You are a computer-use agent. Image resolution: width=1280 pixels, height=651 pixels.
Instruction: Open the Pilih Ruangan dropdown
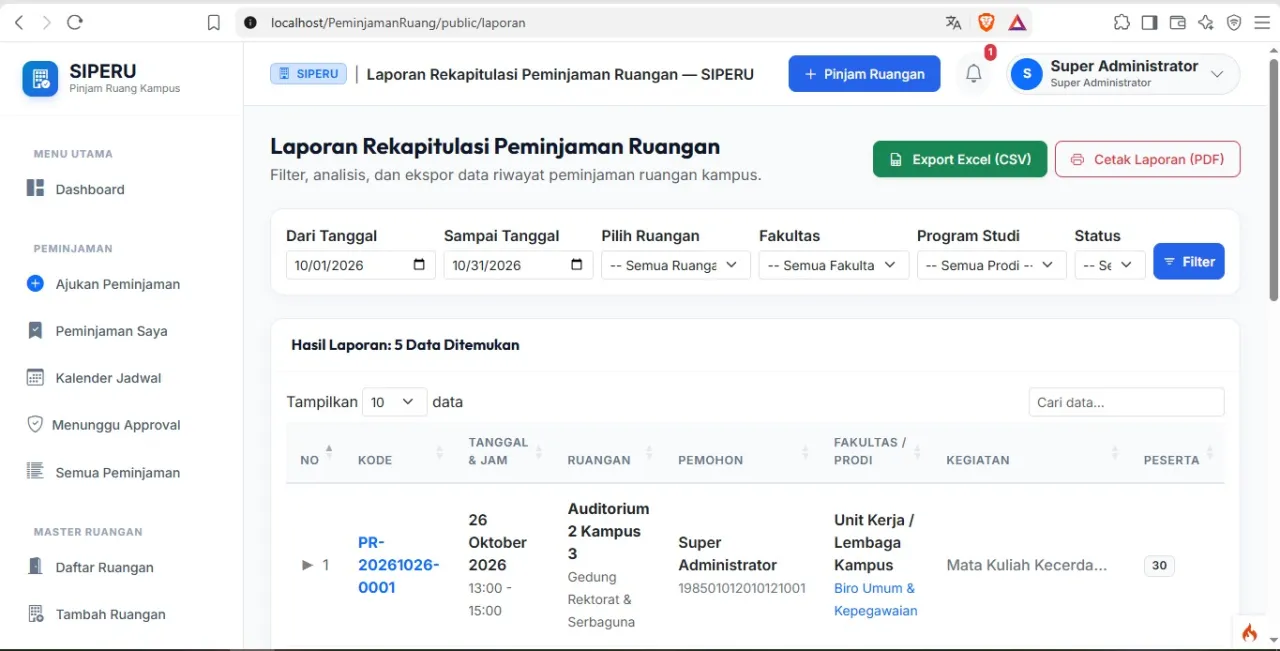676,265
